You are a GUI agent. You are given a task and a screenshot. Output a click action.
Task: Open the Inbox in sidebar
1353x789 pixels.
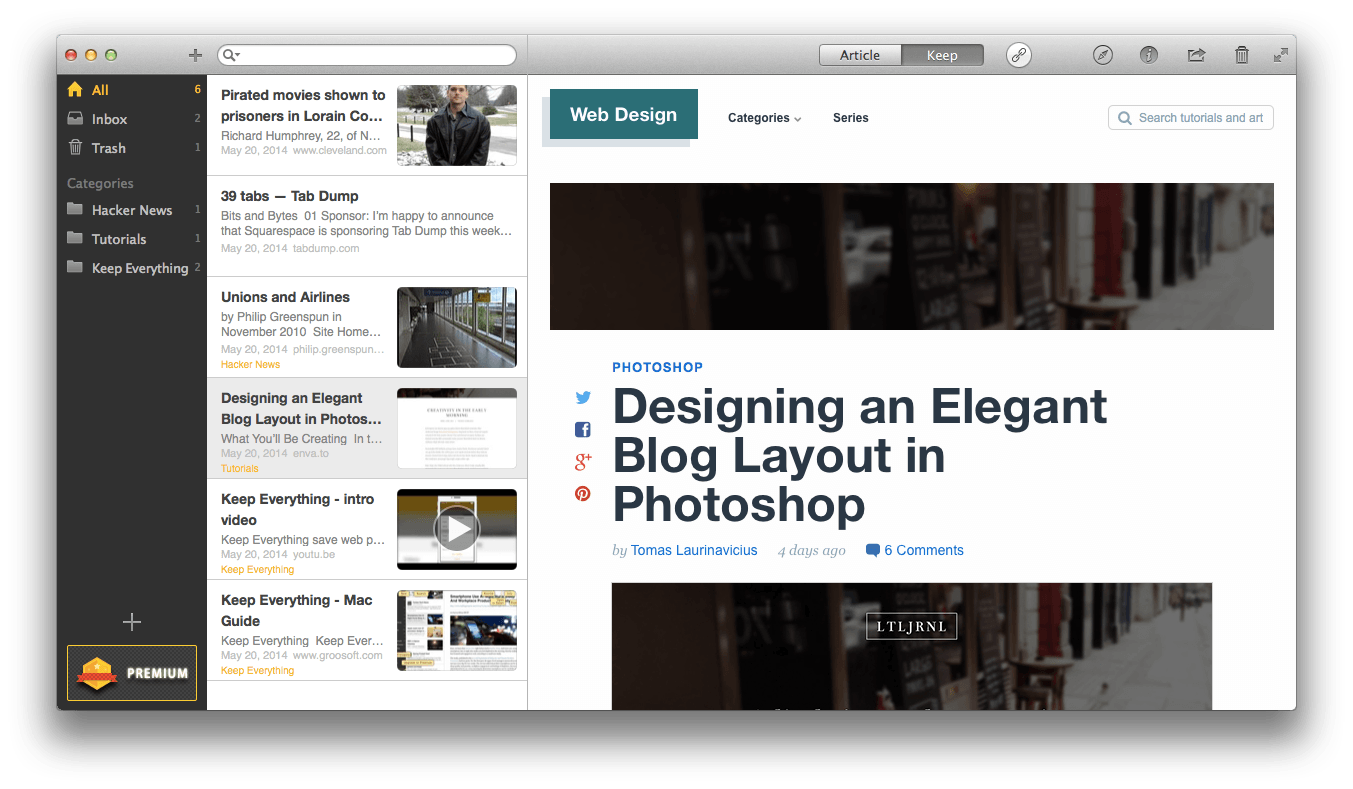click(x=132, y=119)
